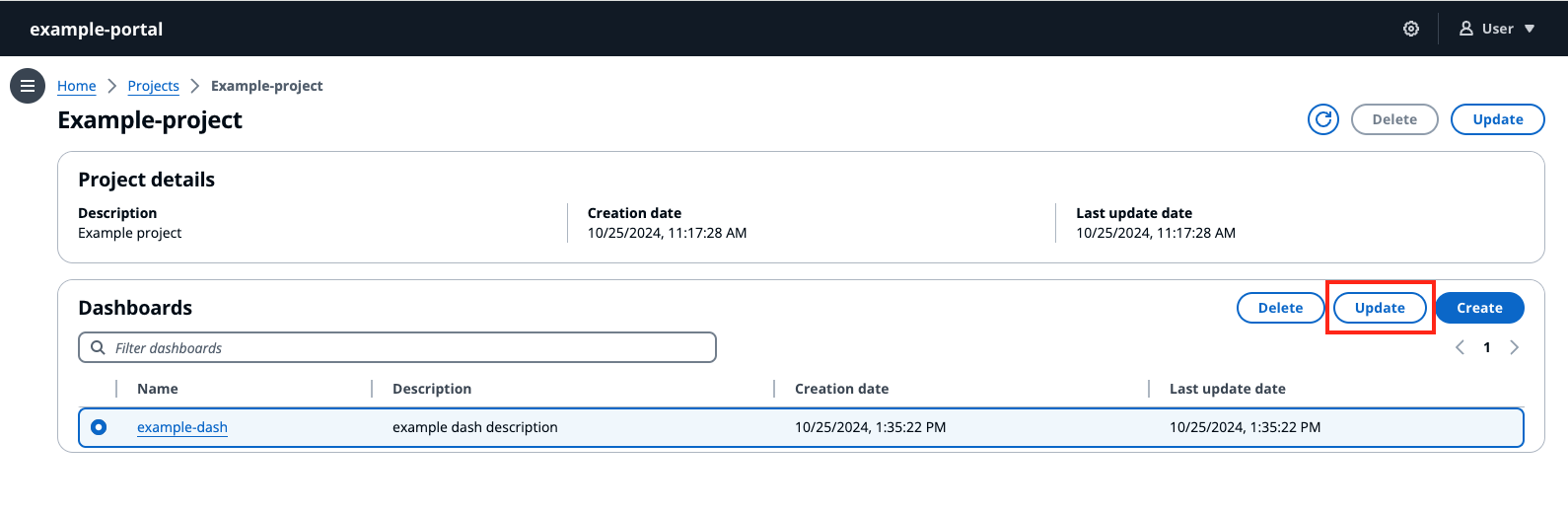
Task: Go to next dashboards page
Action: pyautogui.click(x=1514, y=347)
